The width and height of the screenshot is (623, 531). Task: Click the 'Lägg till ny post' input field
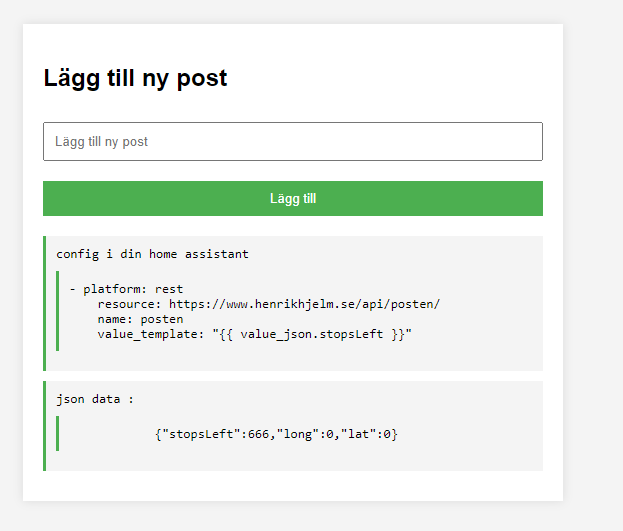point(293,141)
